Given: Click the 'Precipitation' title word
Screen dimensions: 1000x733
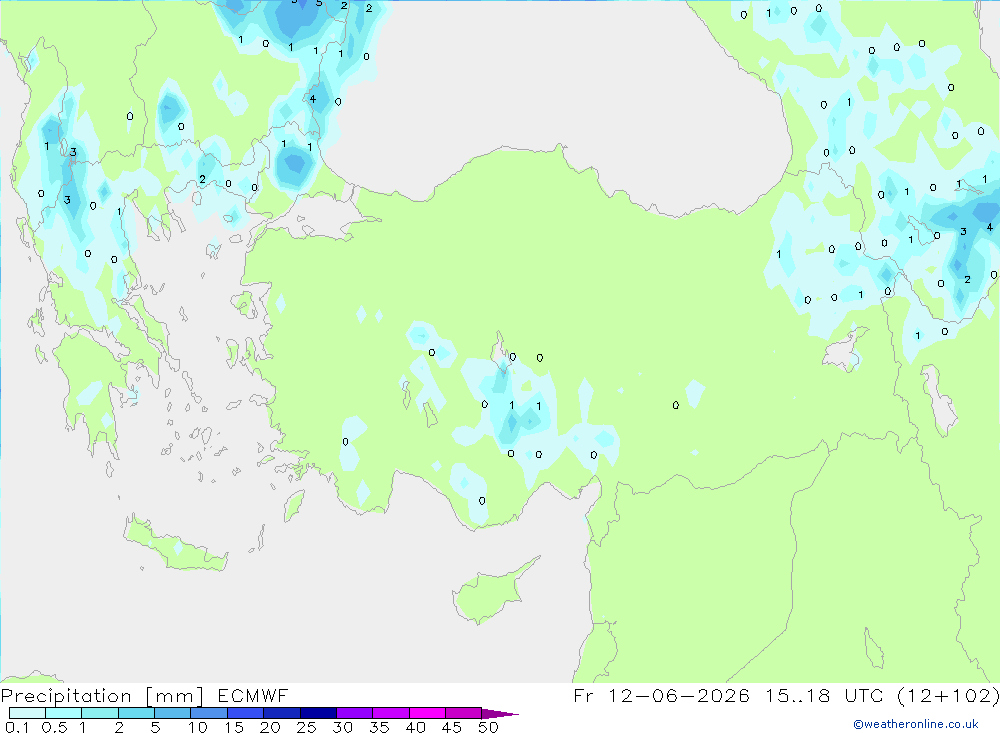Looking at the screenshot, I should point(66,696).
